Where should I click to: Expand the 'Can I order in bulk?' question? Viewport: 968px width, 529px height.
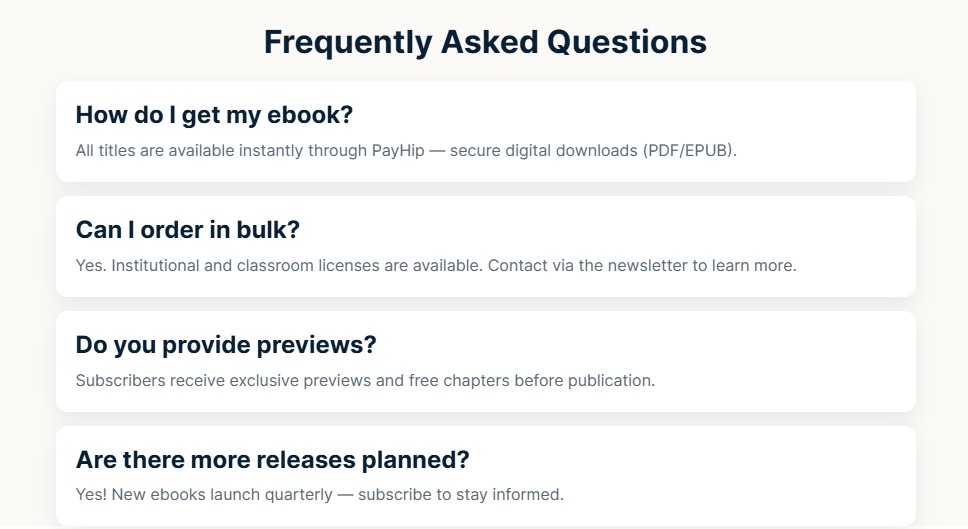pos(188,230)
